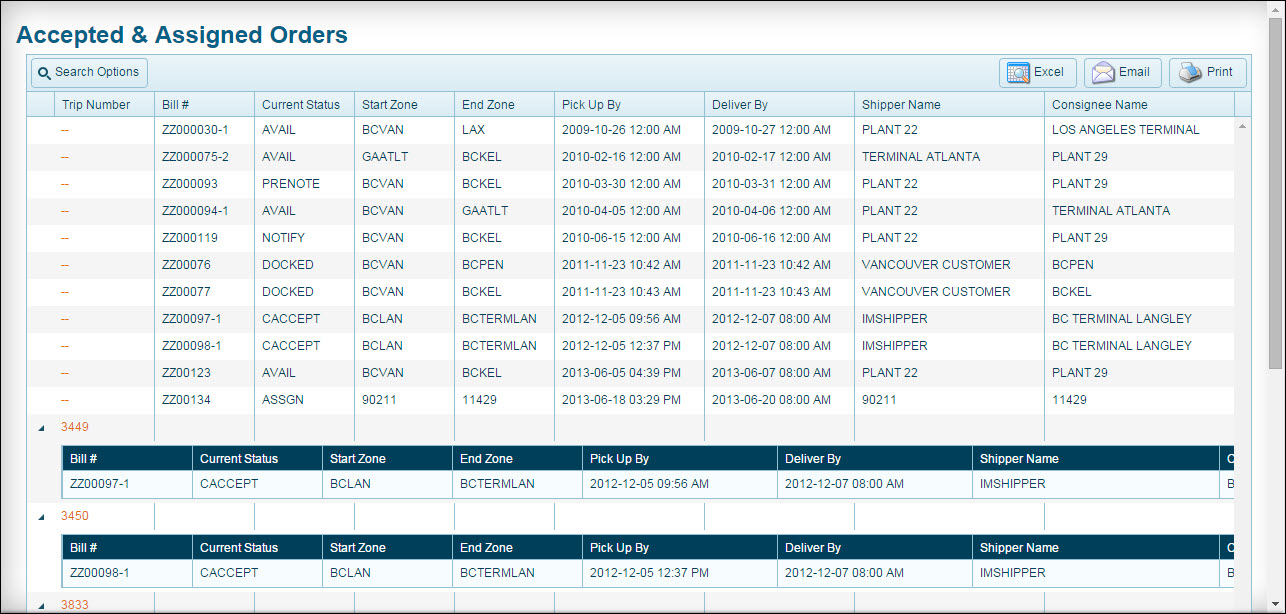This screenshot has height=614, width=1286.
Task: Click Pick Up By header in 3449 subgrid
Action: (x=680, y=459)
